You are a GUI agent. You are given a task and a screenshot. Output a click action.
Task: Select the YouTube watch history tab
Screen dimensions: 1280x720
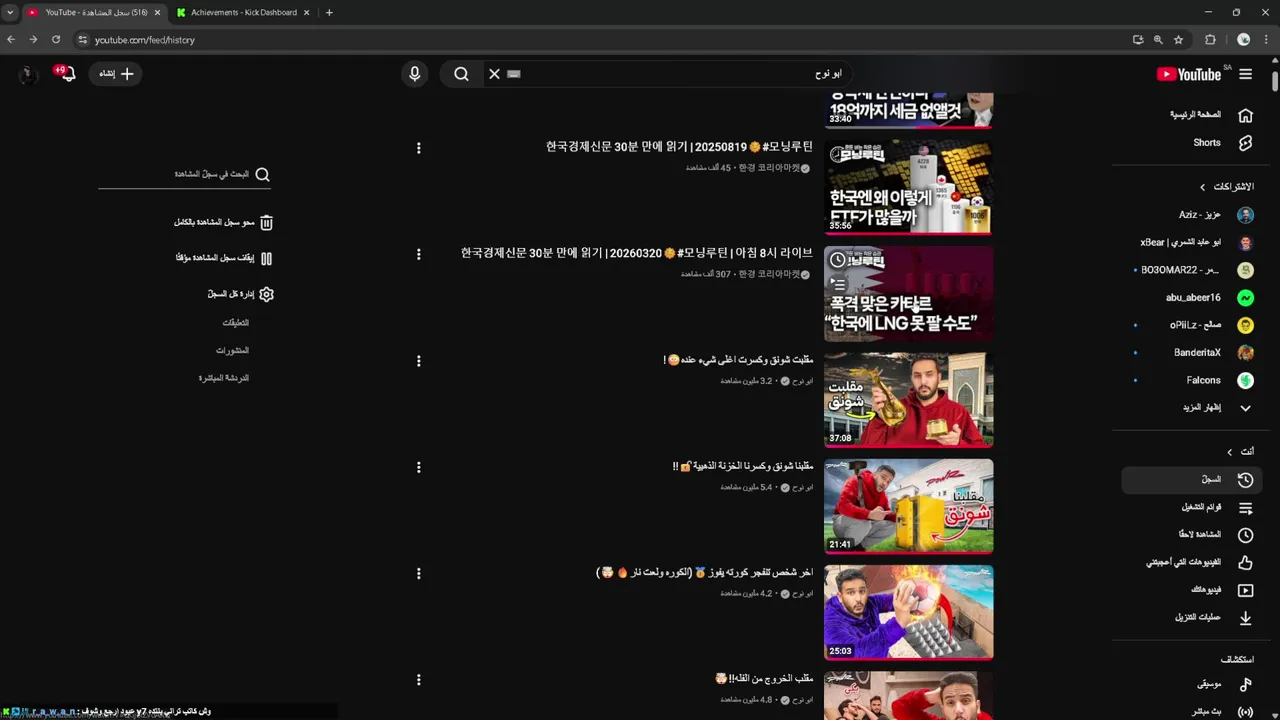[x=93, y=13]
